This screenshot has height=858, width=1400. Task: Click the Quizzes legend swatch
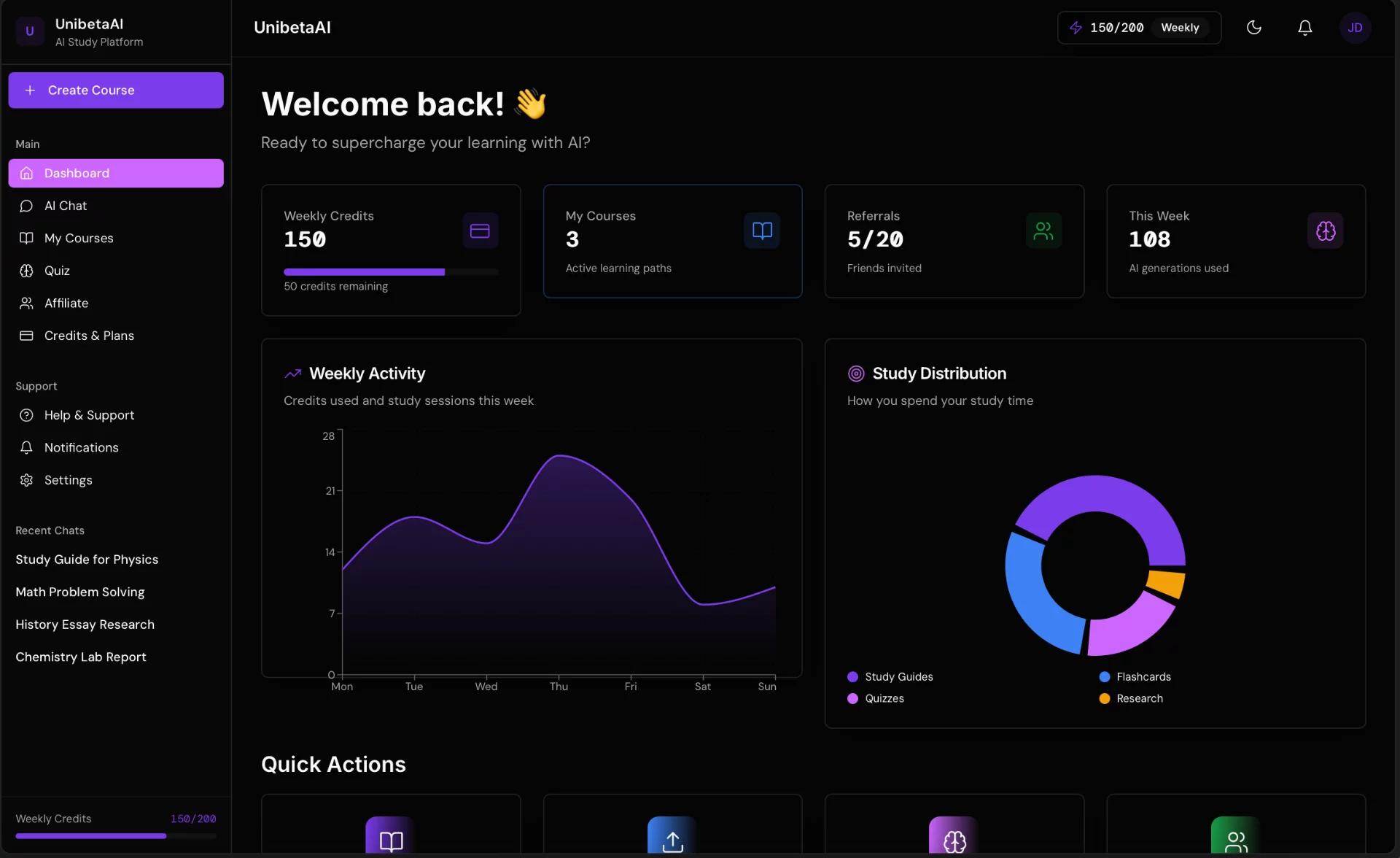pyautogui.click(x=852, y=699)
